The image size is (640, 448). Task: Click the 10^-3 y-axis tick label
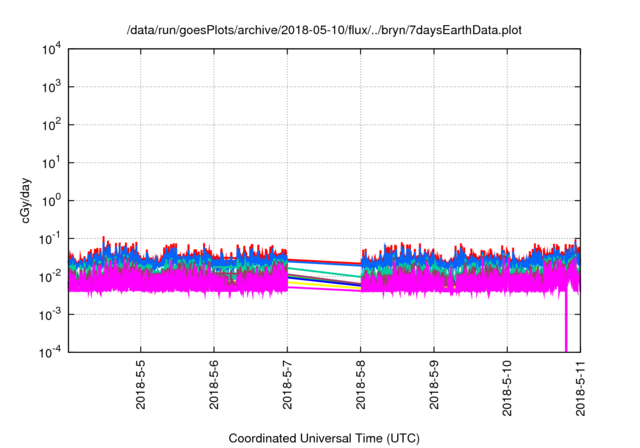[x=50, y=315]
